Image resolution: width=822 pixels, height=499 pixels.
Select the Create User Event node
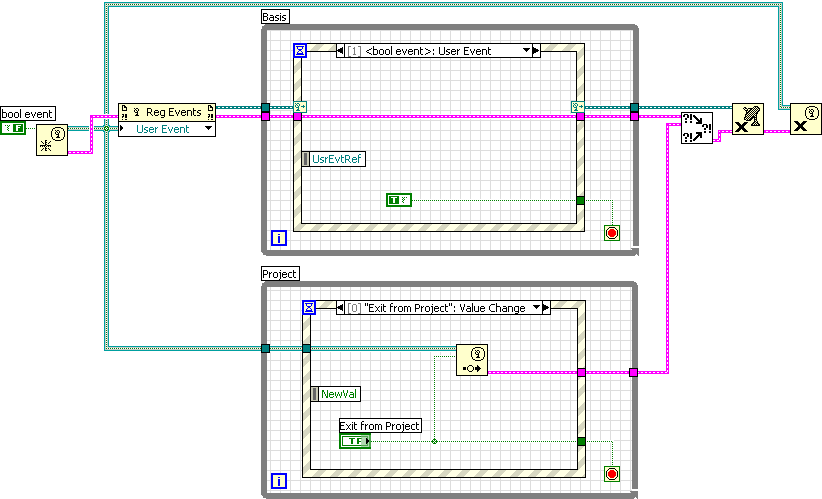52,140
